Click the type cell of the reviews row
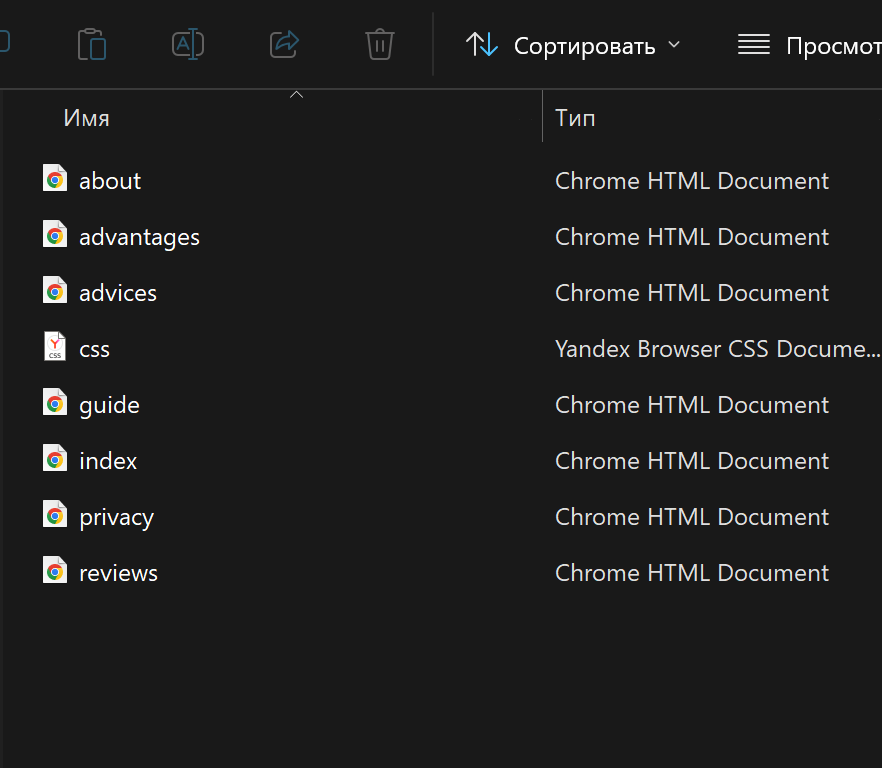This screenshot has width=882, height=768. point(692,573)
